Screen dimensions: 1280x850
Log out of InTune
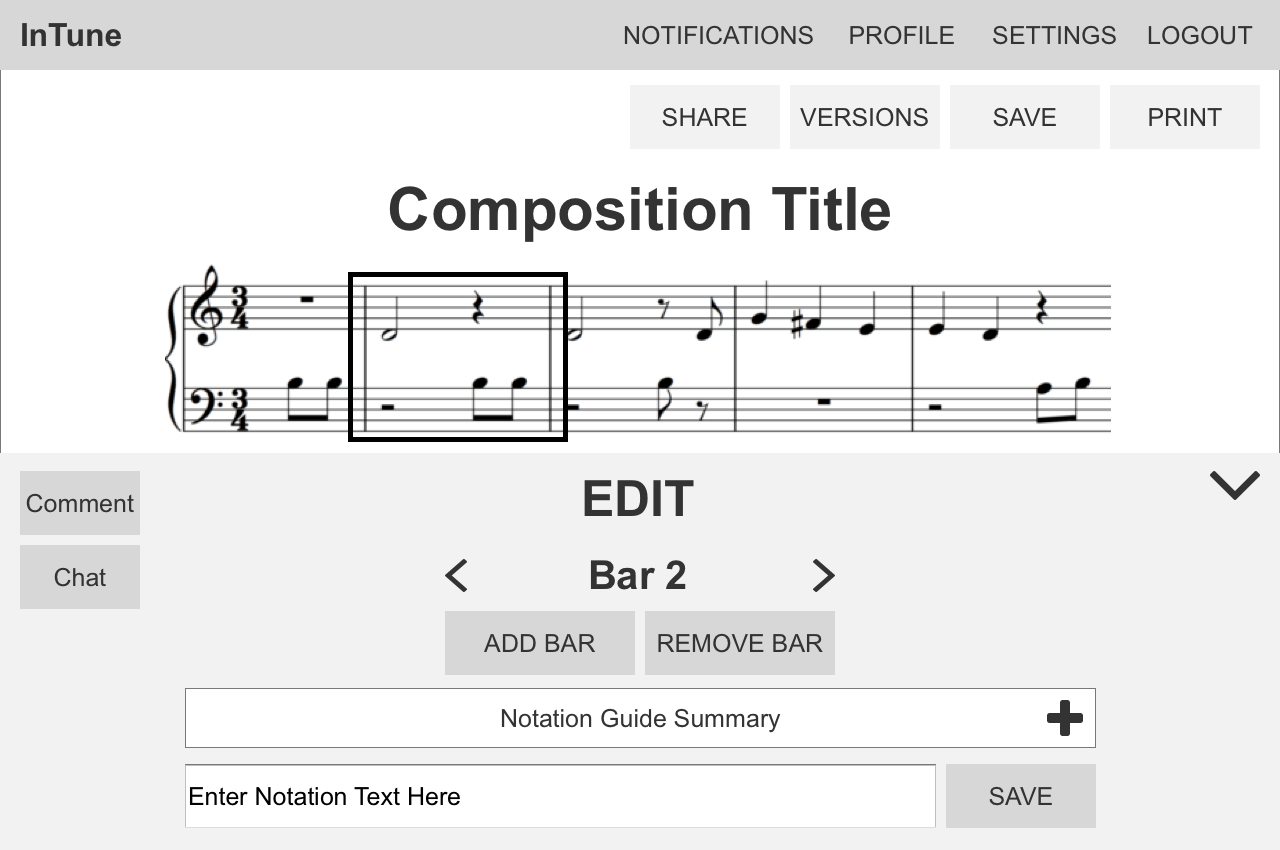(1199, 35)
